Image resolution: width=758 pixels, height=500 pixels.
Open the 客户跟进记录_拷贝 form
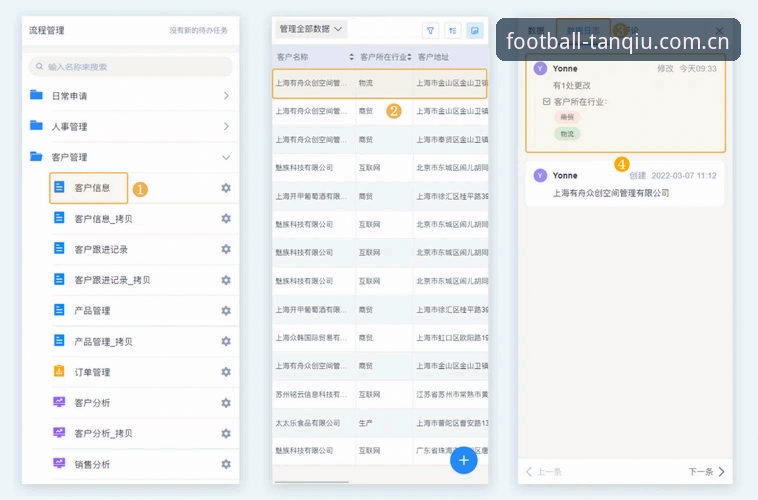(112, 280)
